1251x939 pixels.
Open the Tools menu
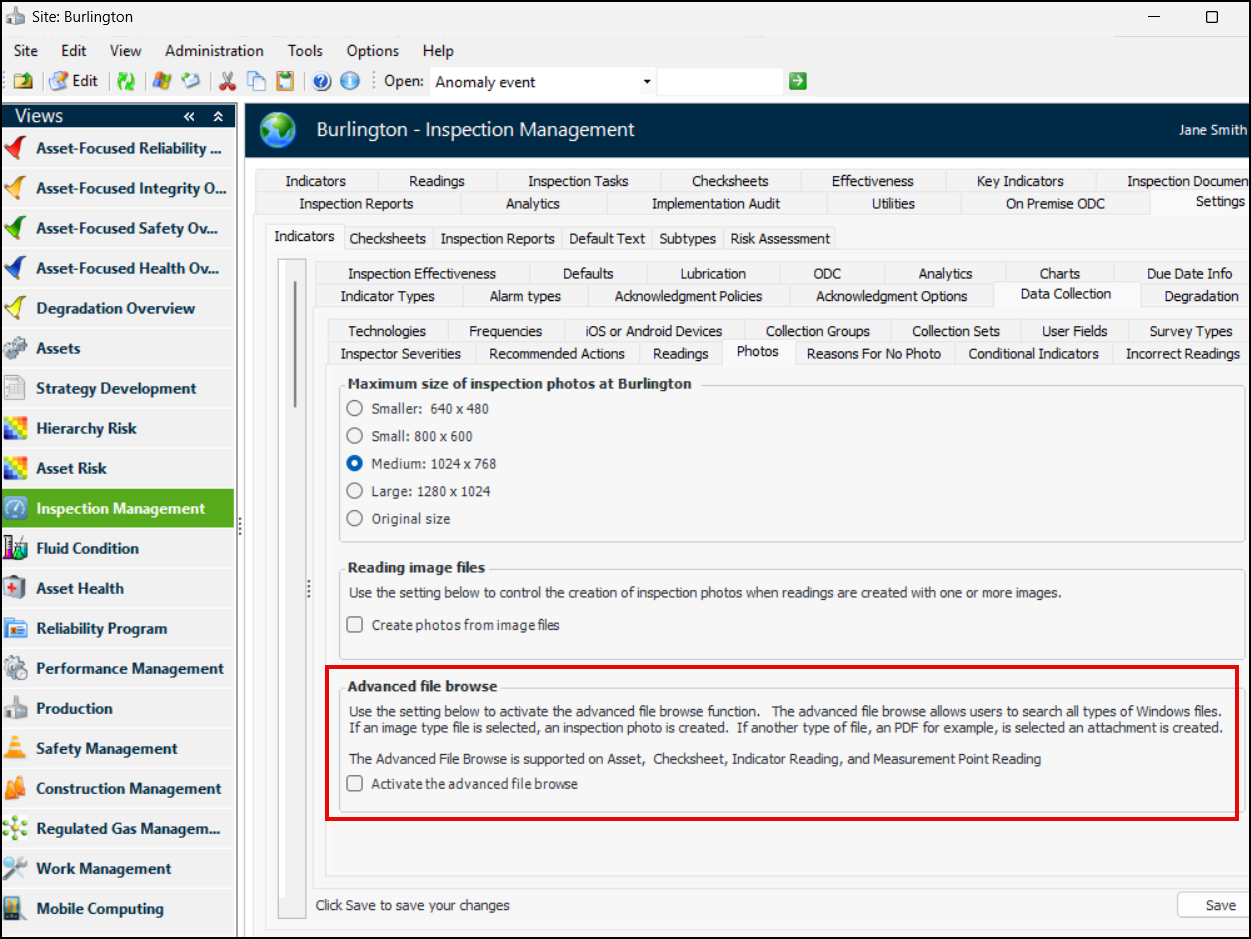[x=305, y=50]
